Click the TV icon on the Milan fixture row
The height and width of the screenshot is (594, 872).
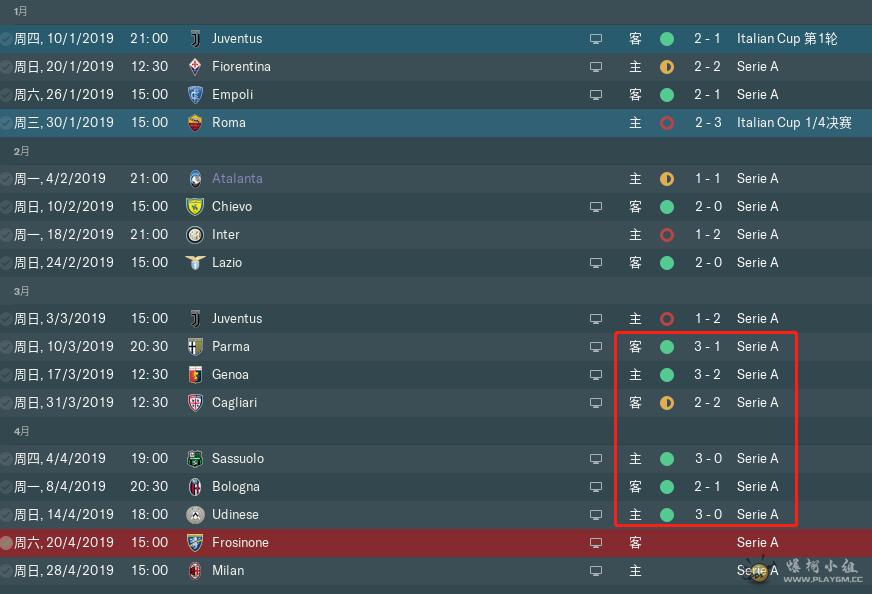coord(596,571)
